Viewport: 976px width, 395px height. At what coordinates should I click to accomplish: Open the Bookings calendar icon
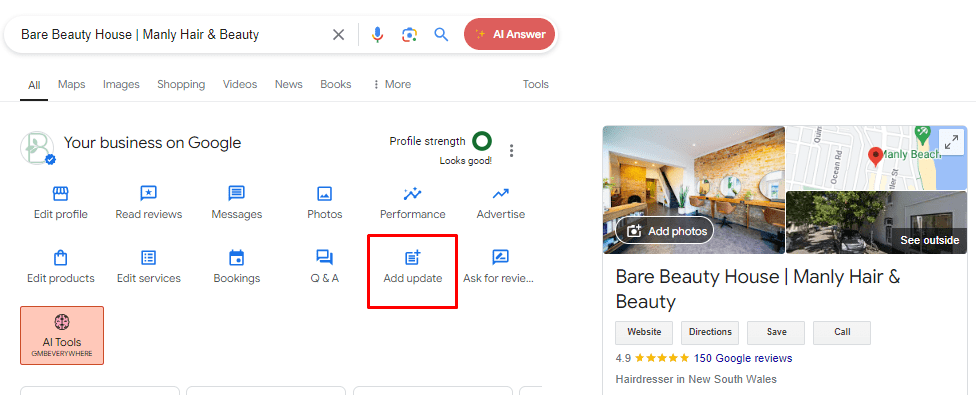pyautogui.click(x=237, y=258)
